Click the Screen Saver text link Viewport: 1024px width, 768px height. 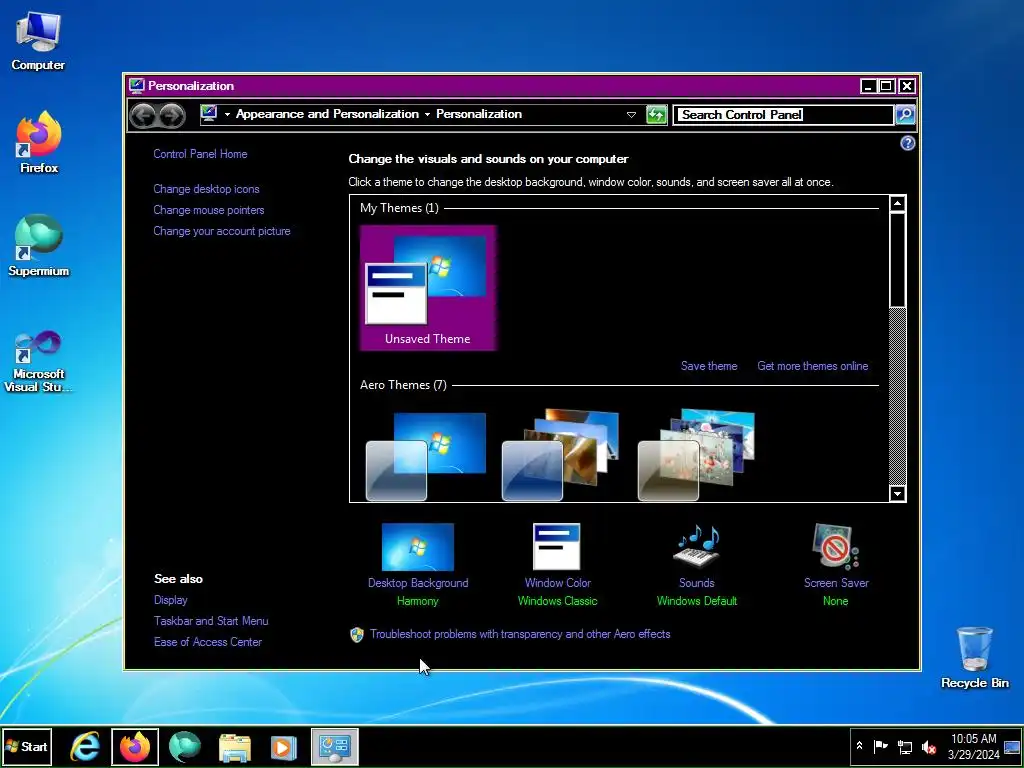click(836, 583)
